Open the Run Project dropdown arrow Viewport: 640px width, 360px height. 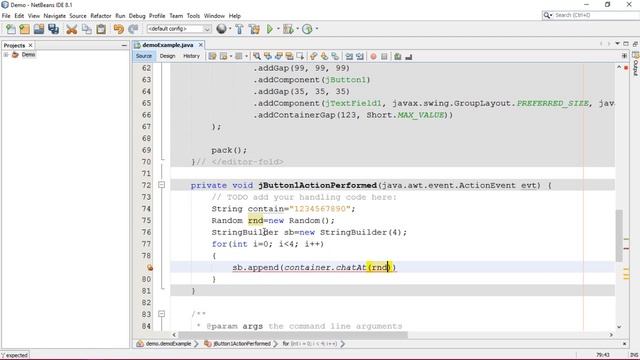278,29
